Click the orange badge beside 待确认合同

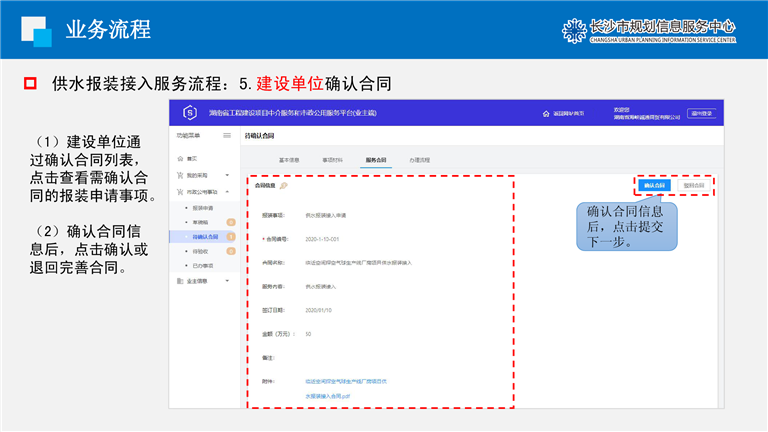(x=231, y=237)
